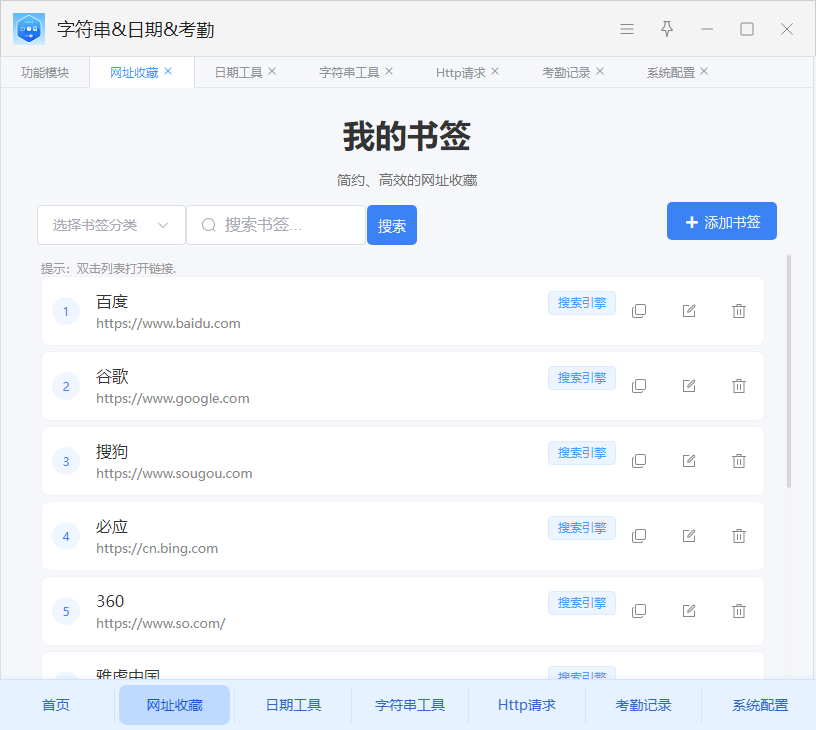Open 考勤记录 in bottom navigation
Screen dimensions: 816x730
(643, 705)
